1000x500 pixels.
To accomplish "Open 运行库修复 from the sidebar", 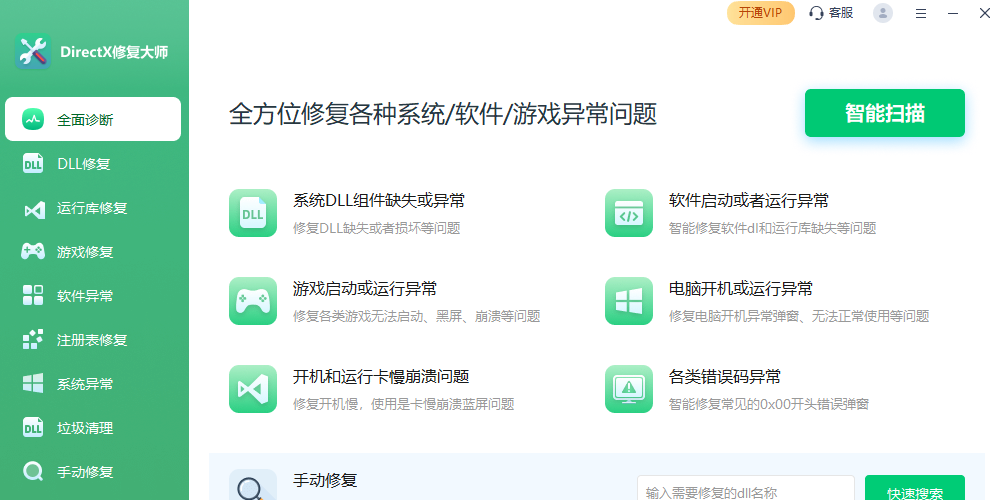I will [x=93, y=208].
